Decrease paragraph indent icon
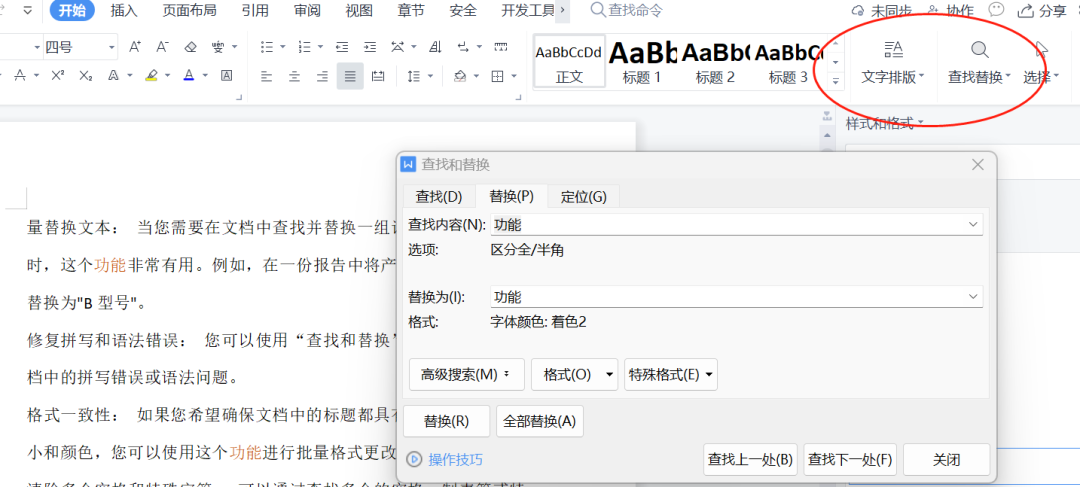This screenshot has width=1080, height=487. tap(342, 47)
